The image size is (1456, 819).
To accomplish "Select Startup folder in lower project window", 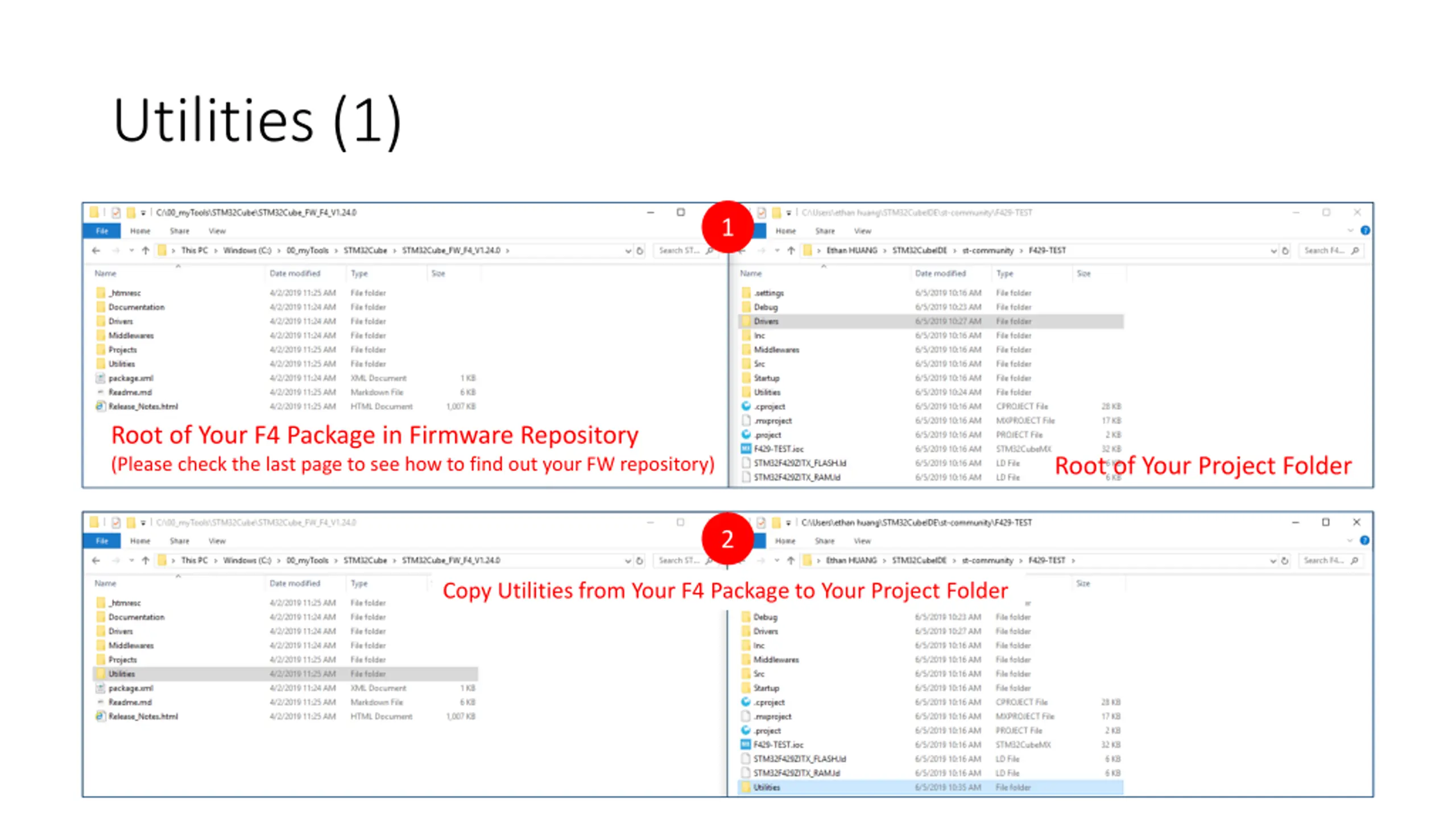I will 766,688.
